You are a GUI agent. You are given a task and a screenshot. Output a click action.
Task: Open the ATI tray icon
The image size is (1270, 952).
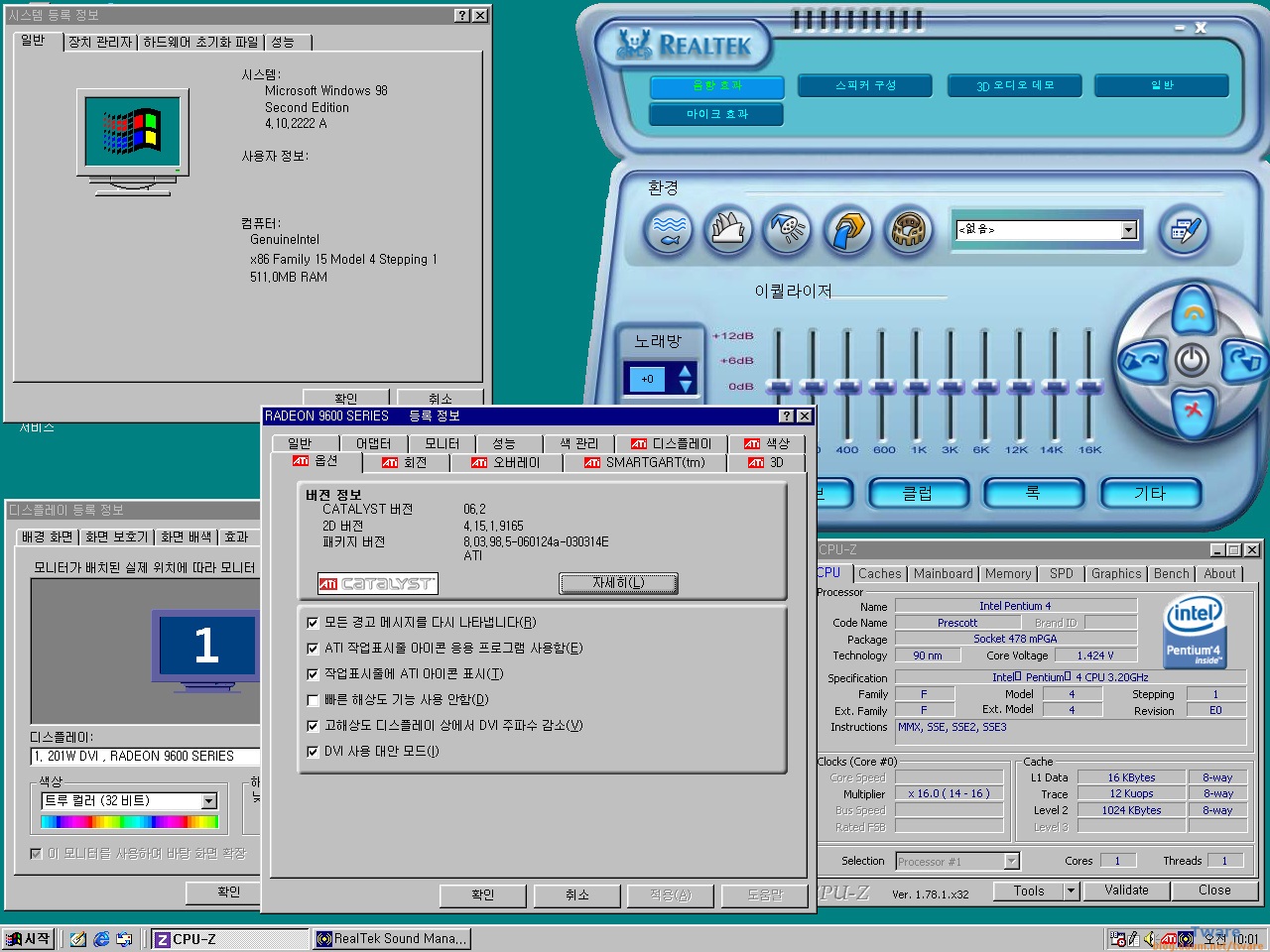(x=1168, y=938)
